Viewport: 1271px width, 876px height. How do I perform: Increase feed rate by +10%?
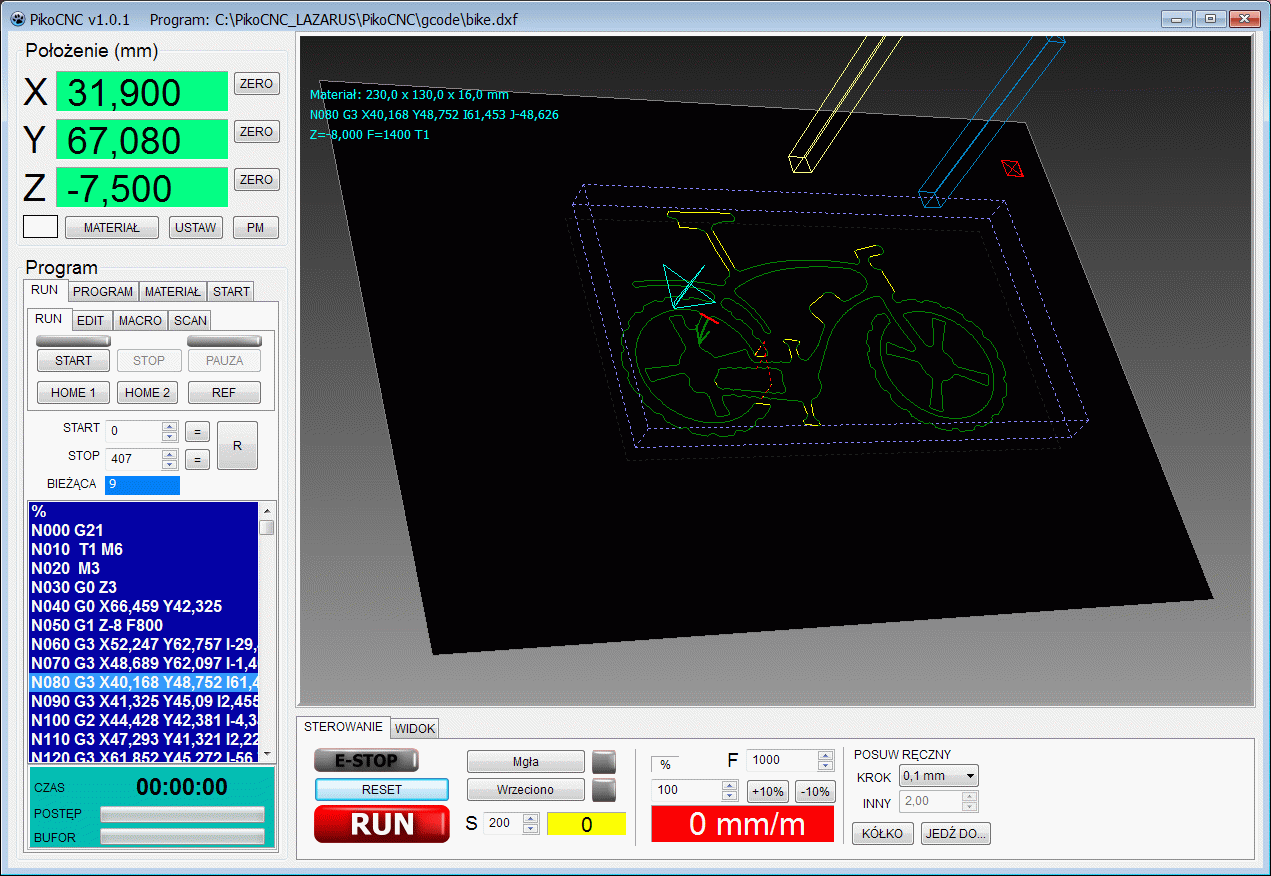tap(767, 792)
